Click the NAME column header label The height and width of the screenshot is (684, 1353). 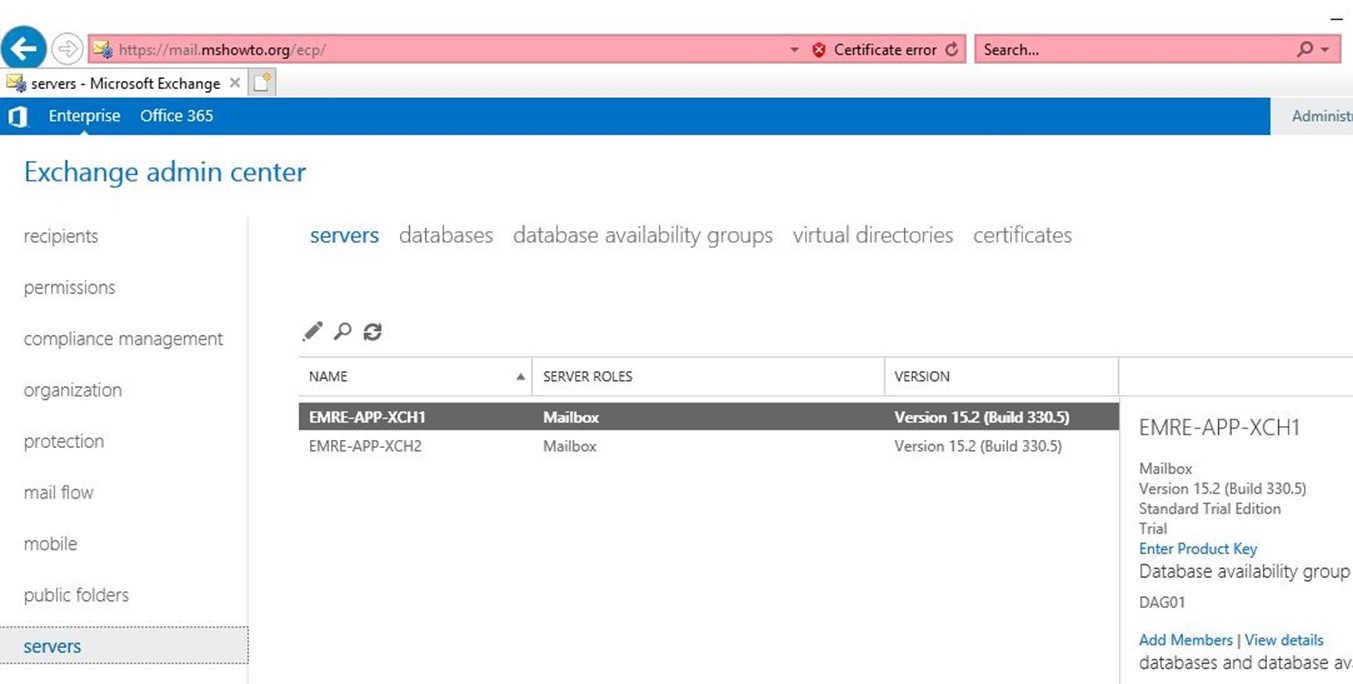click(328, 377)
